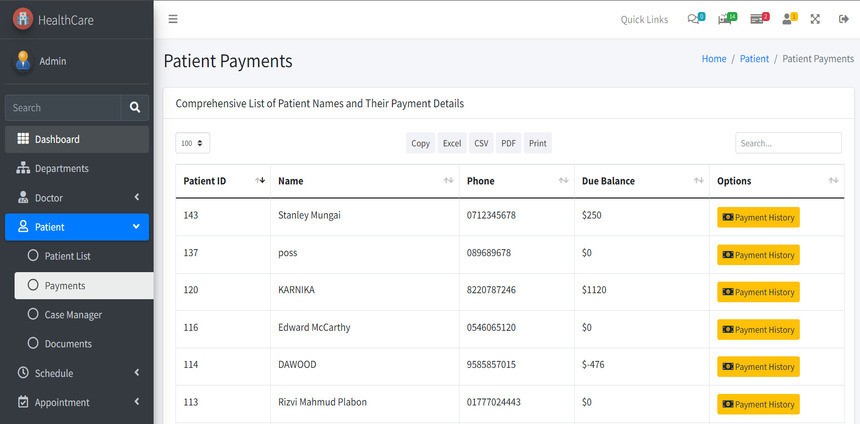The height and width of the screenshot is (424, 860).
Task: Click the sidebar search magnifier button
Action: point(134,108)
